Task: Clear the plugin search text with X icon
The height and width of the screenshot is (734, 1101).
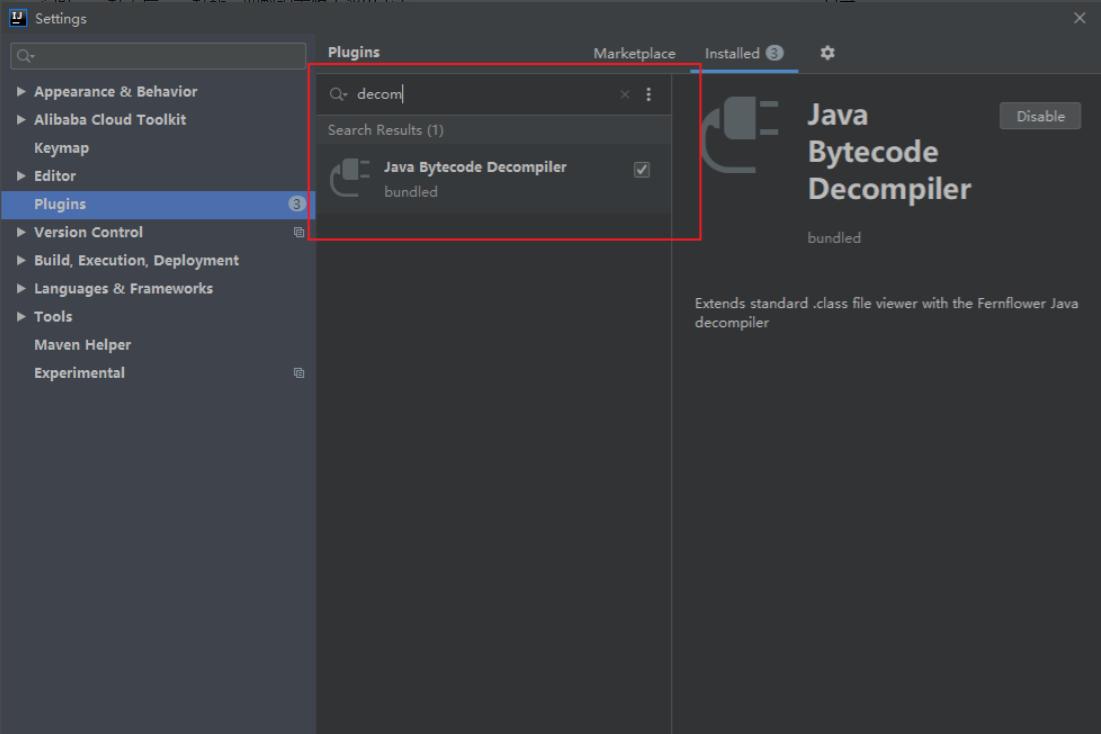Action: [625, 94]
